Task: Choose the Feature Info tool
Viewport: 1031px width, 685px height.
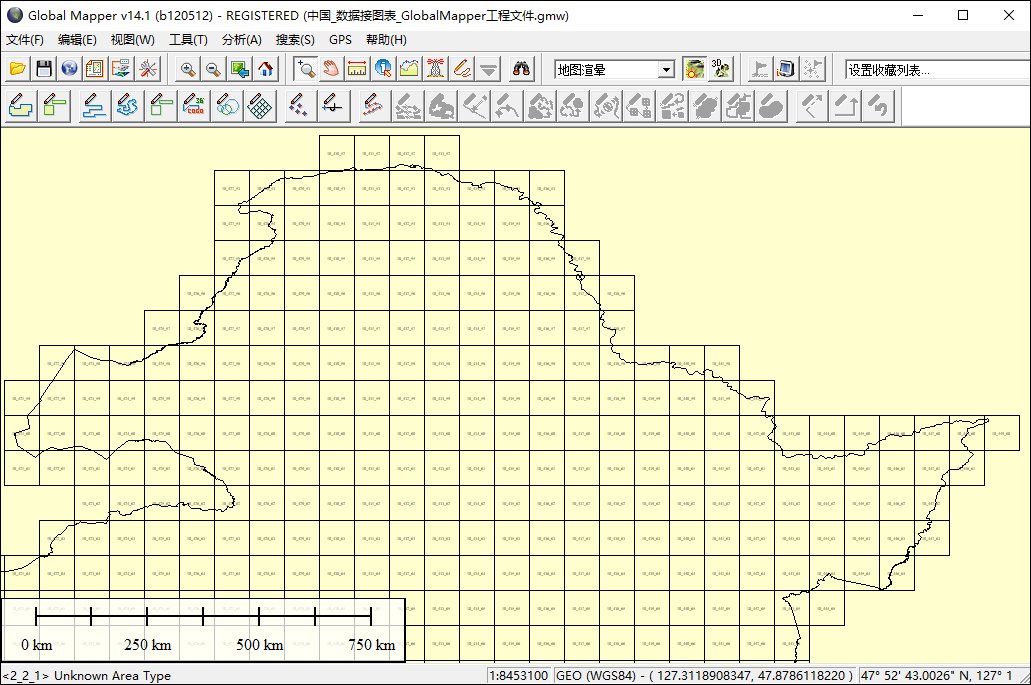Action: pos(383,69)
